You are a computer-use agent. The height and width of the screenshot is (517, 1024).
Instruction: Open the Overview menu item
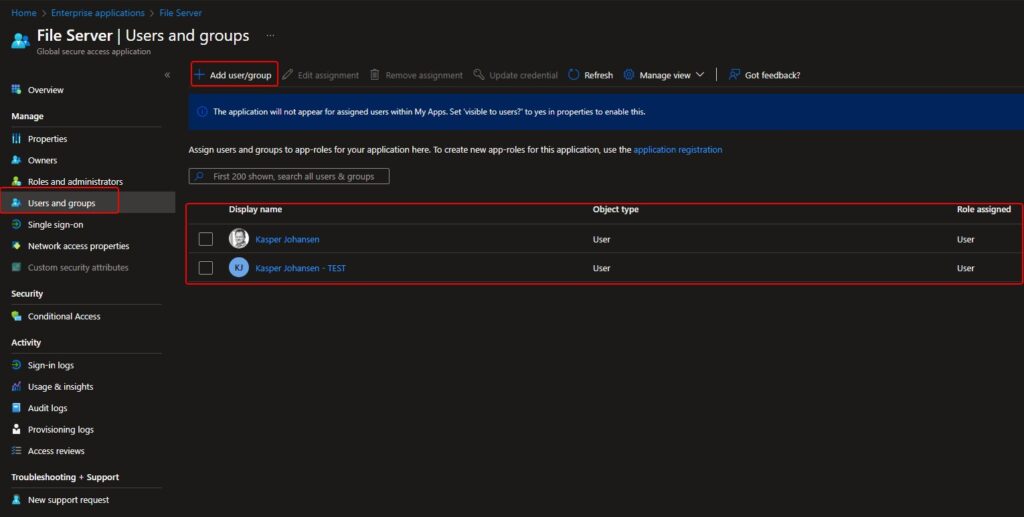(x=46, y=90)
